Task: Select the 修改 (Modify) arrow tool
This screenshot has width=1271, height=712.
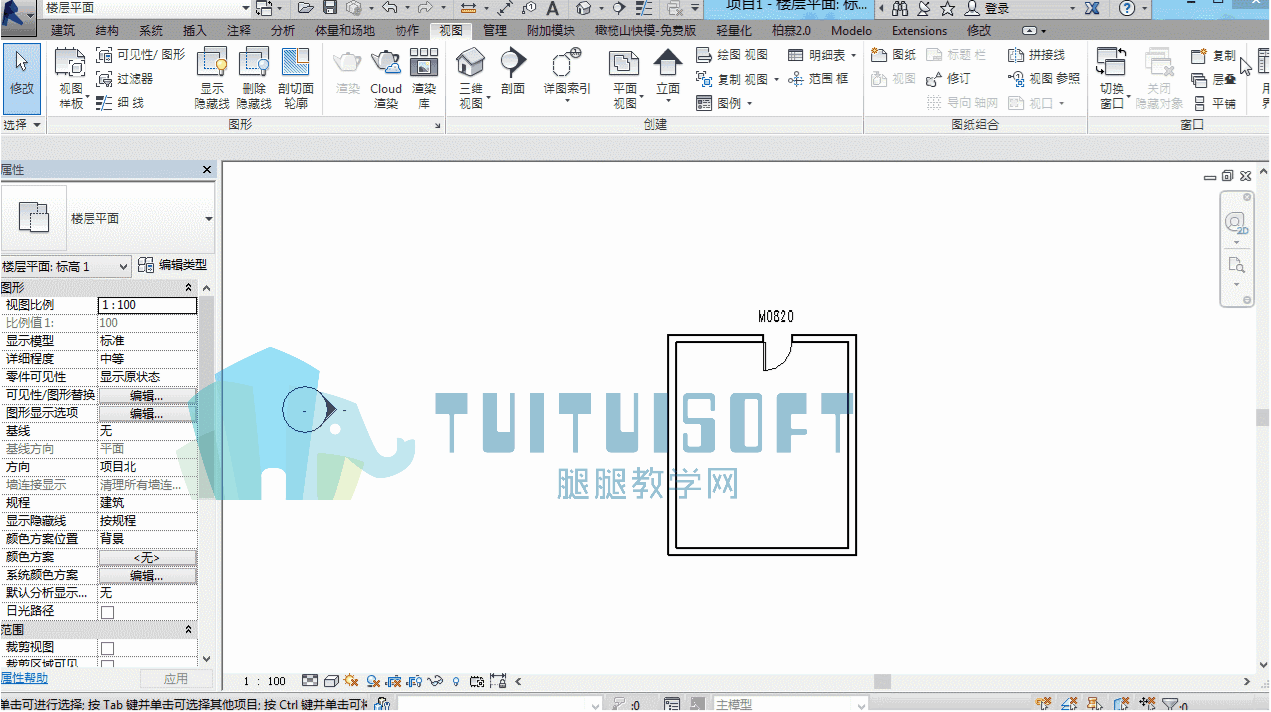Action: 22,78
